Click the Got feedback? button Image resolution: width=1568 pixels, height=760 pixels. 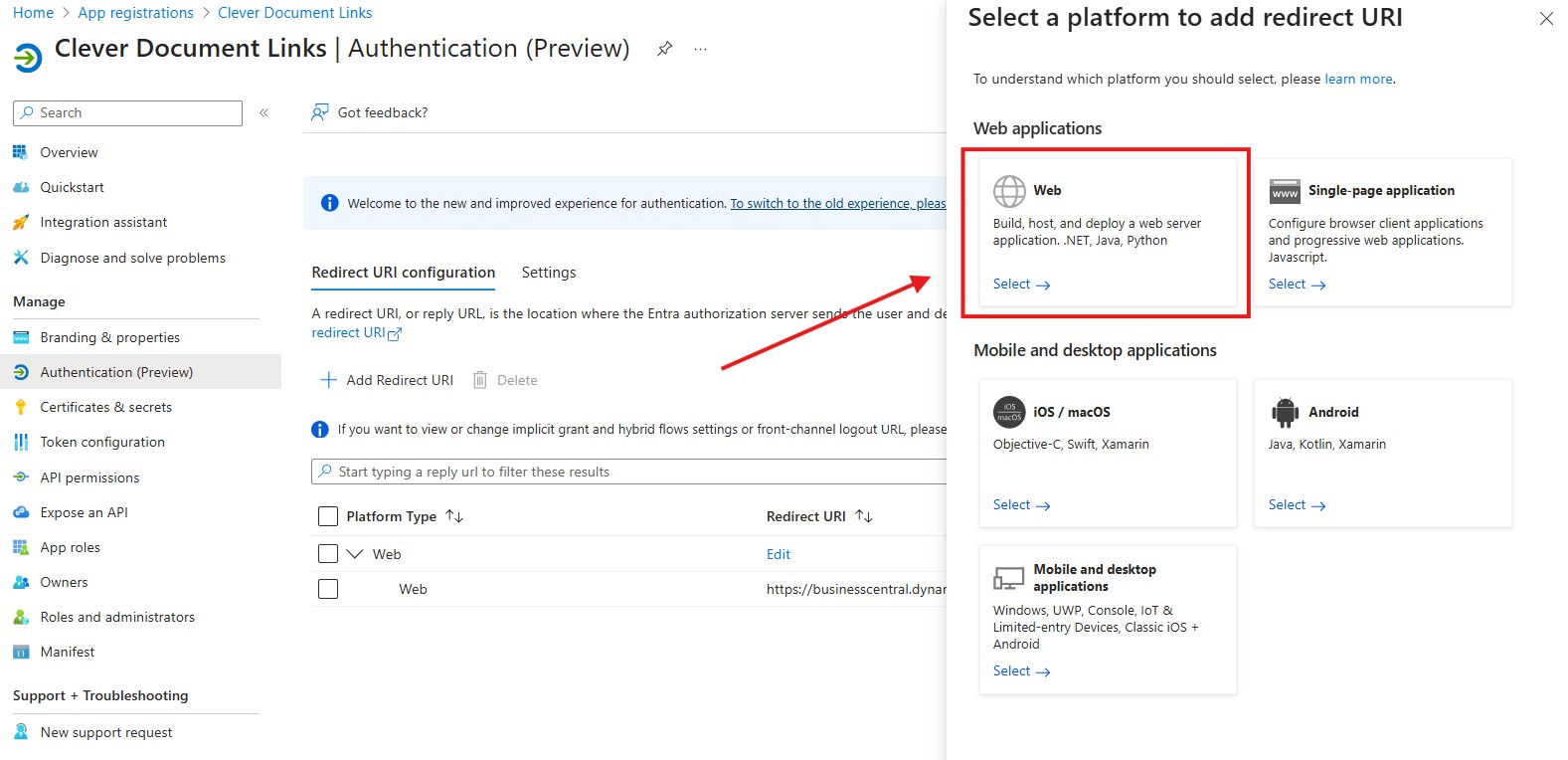370,112
